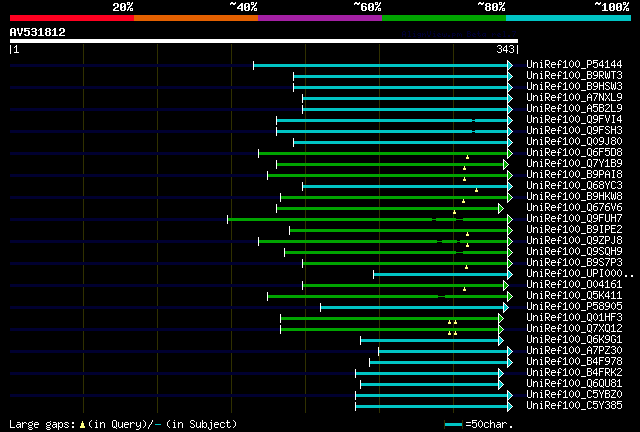Click the UniRef100_A7PZ30 label

tap(574, 351)
